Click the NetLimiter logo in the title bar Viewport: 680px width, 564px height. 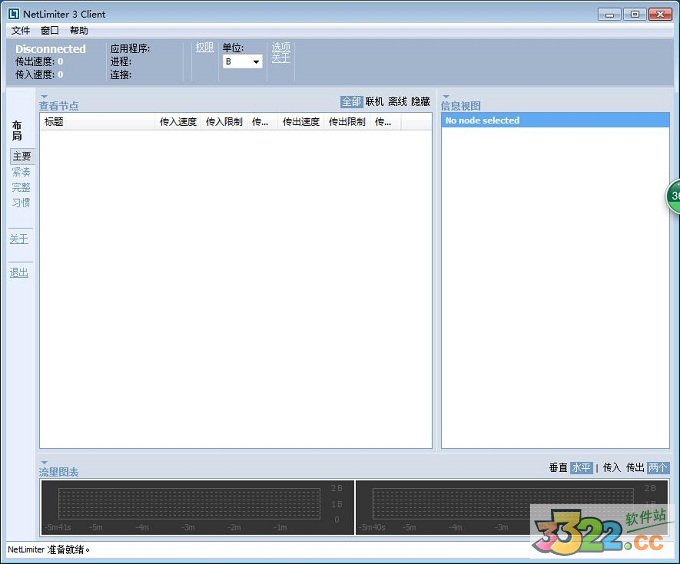coord(13,14)
